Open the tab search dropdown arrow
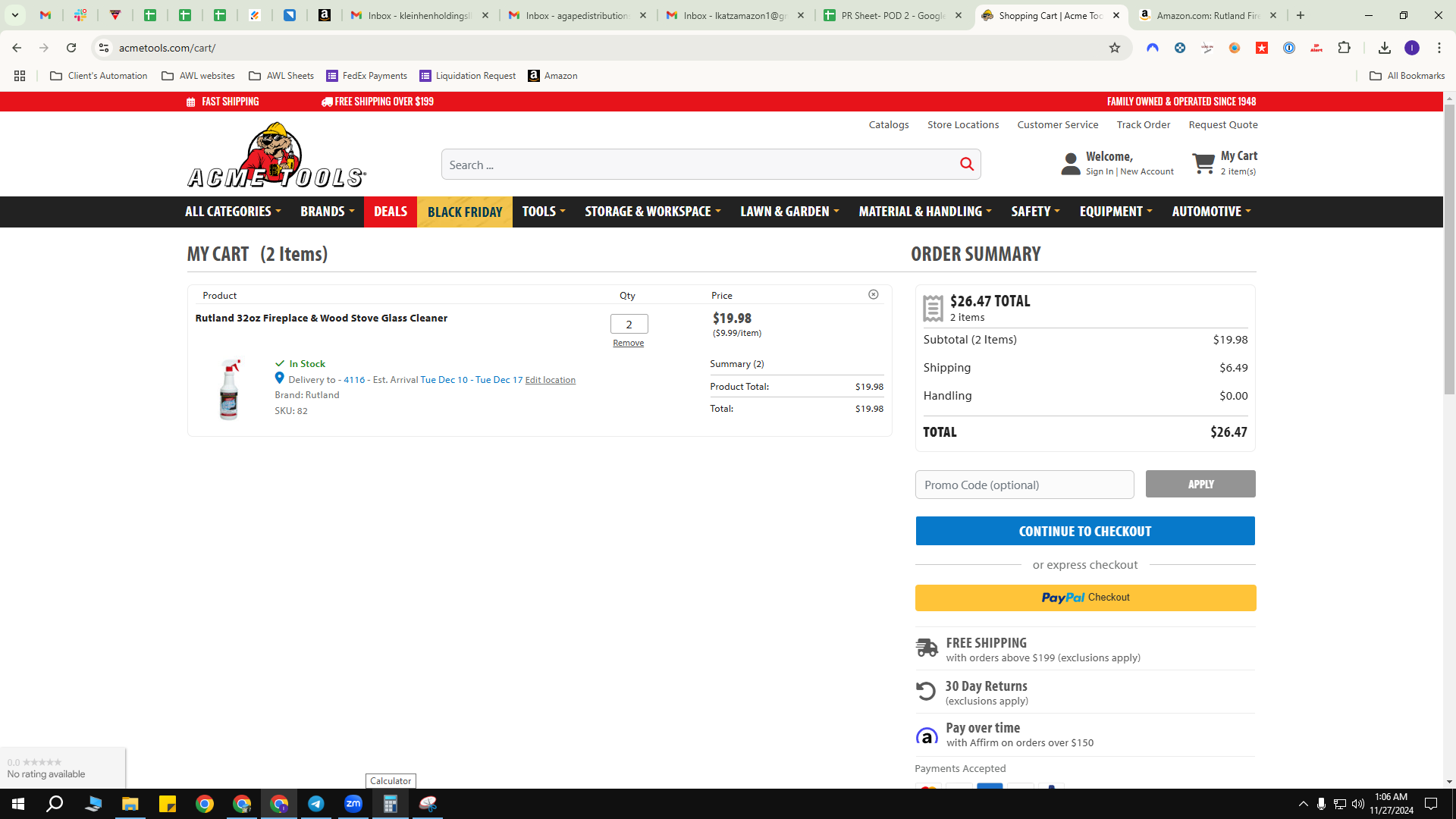 14,15
